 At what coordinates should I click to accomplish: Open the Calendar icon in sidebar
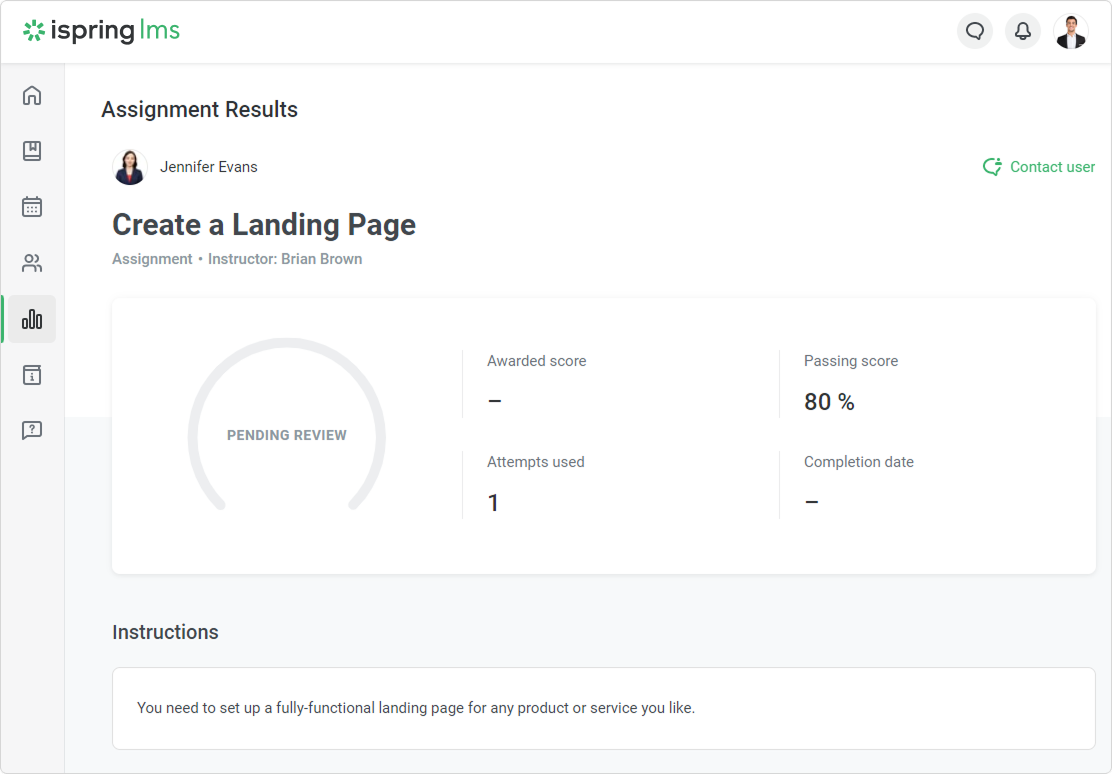[x=32, y=207]
